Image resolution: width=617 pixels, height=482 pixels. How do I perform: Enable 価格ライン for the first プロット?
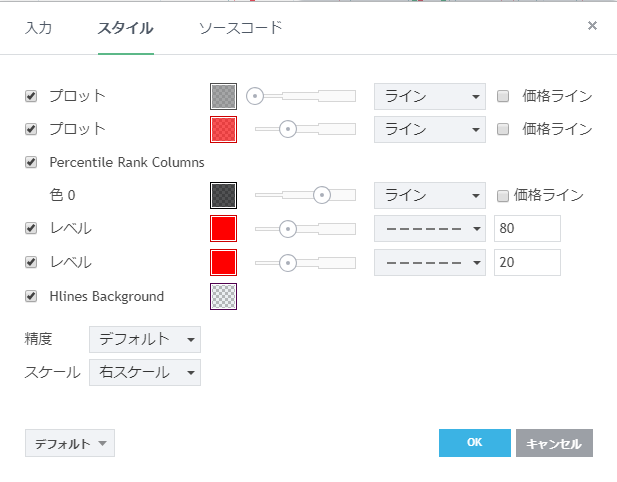pos(503,96)
